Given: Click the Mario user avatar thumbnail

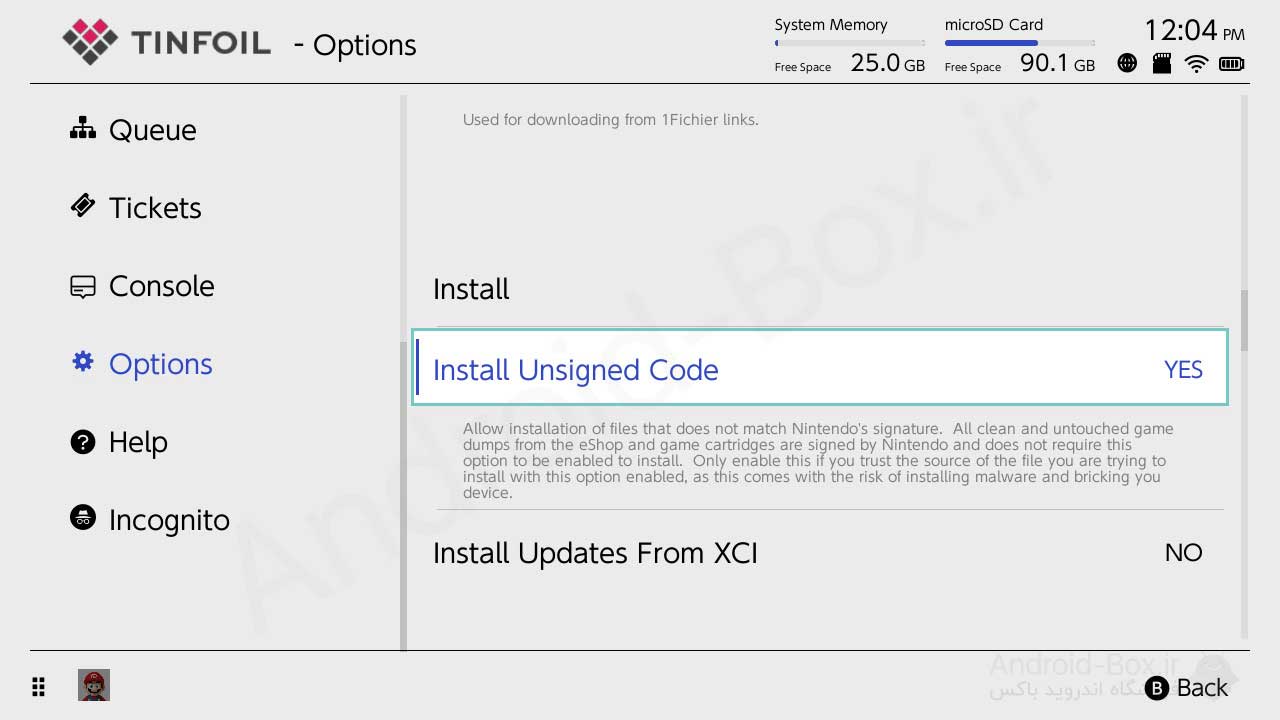Looking at the screenshot, I should (x=94, y=685).
